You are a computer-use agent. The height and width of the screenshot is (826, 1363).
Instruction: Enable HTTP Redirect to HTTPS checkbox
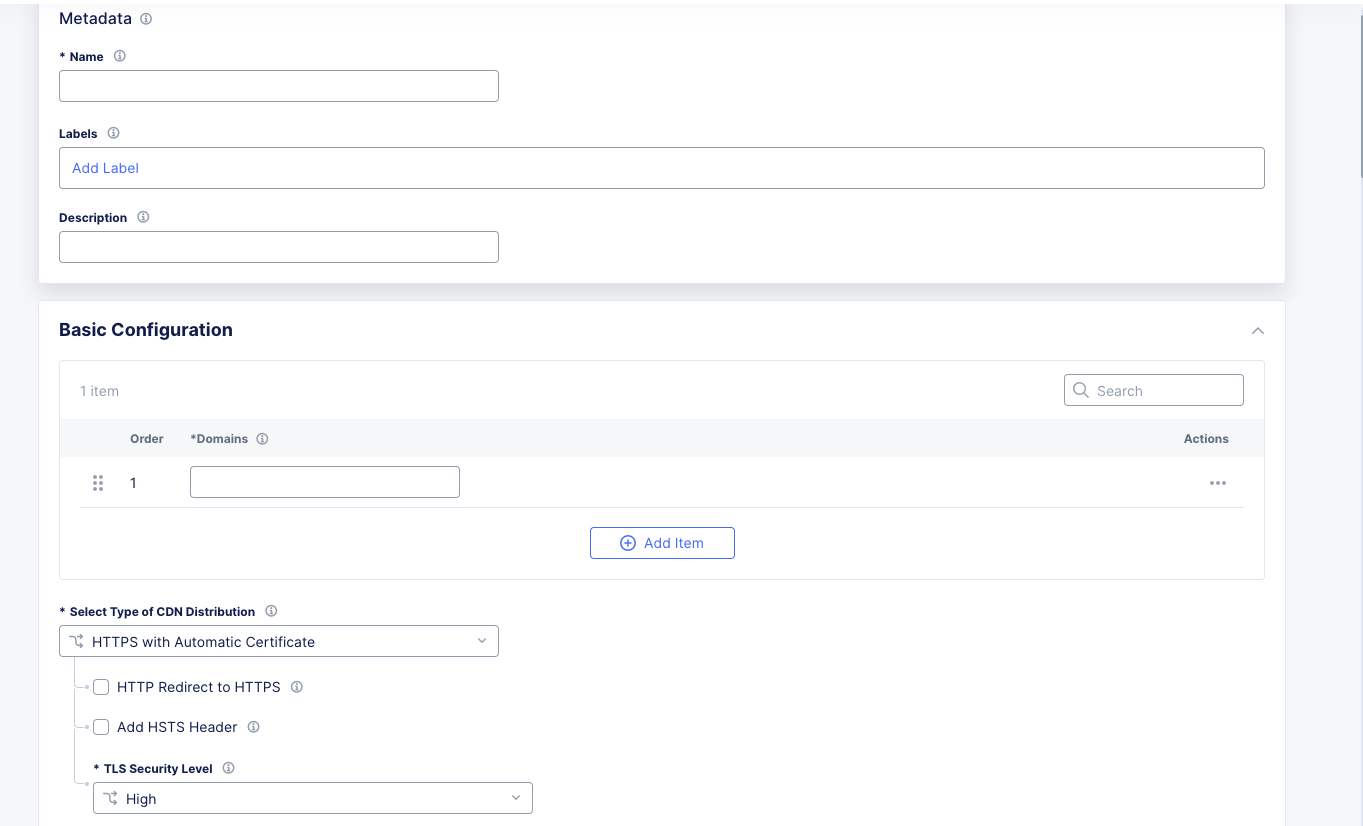coord(101,687)
